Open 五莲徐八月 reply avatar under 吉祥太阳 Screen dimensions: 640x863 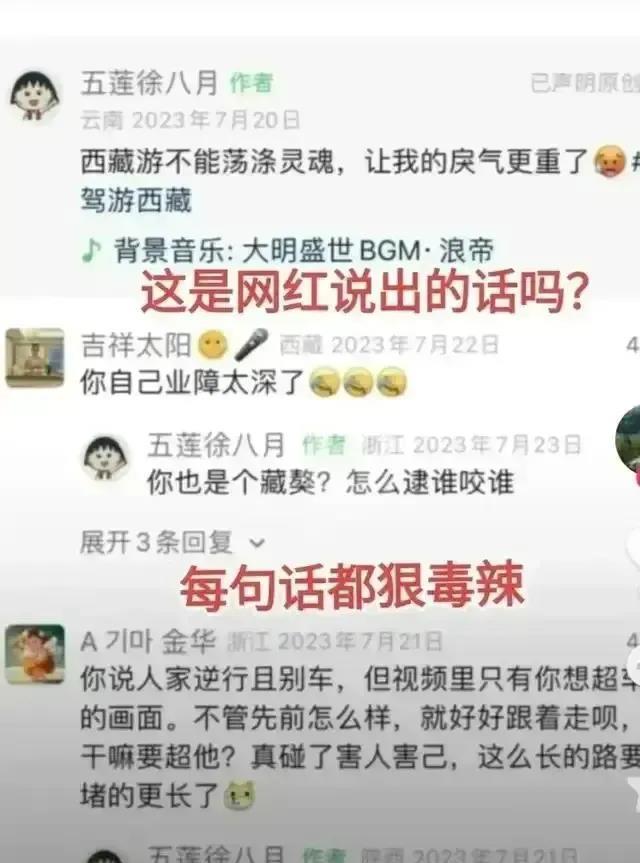point(106,458)
